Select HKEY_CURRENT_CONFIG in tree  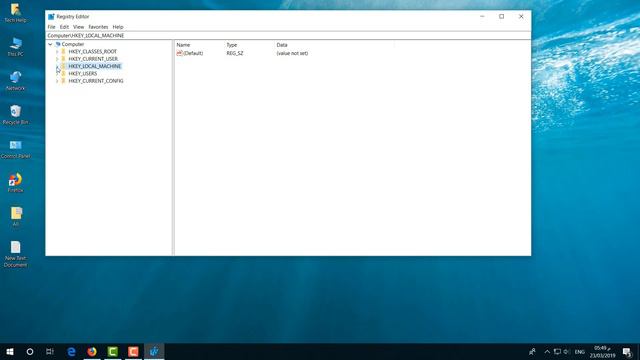click(96, 81)
